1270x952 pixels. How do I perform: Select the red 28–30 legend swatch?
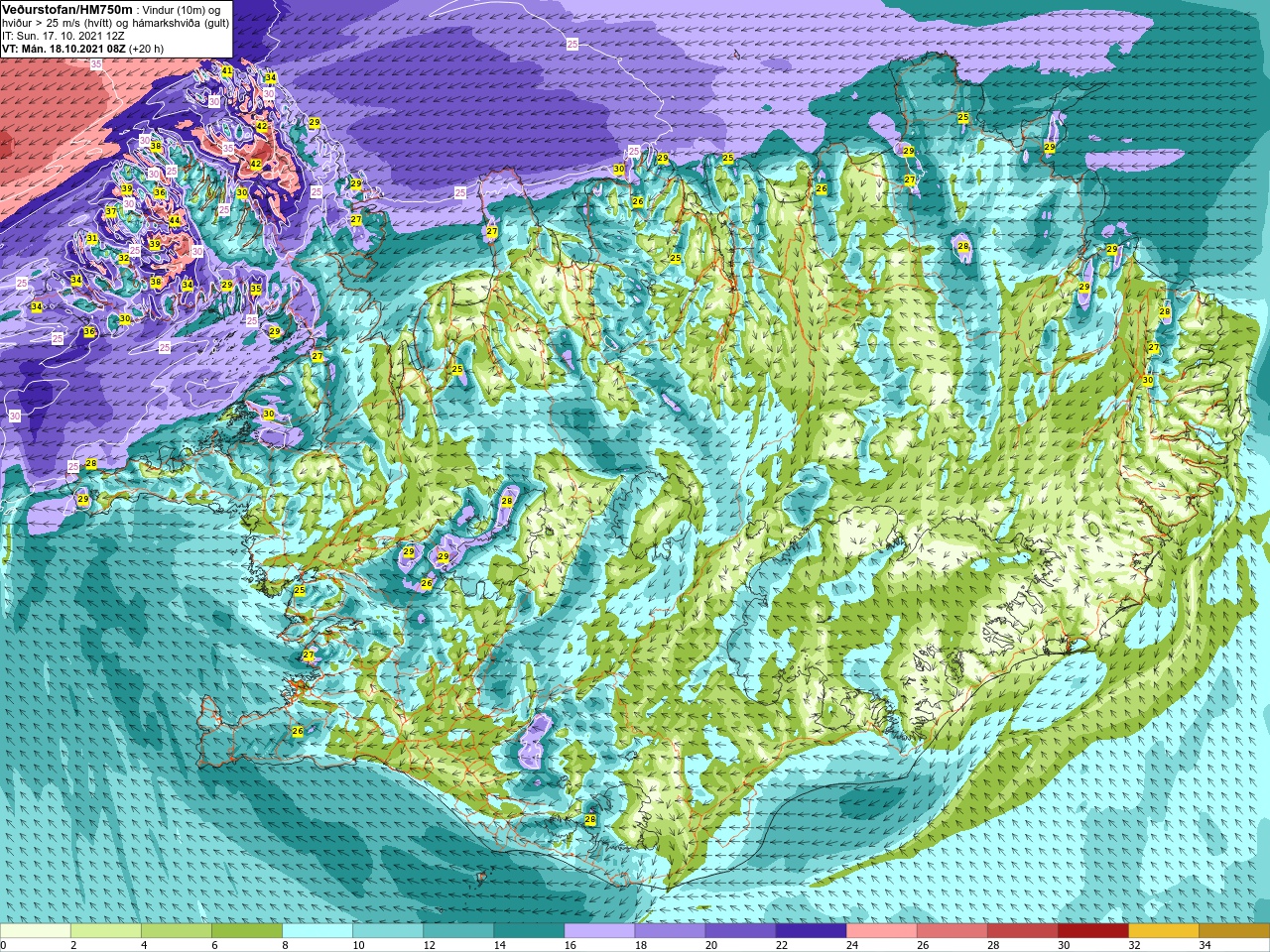pyautogui.click(x=1022, y=931)
